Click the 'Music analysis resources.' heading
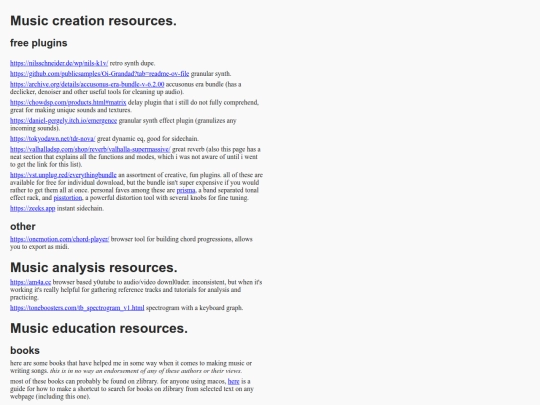The image size is (540, 405). [94, 268]
